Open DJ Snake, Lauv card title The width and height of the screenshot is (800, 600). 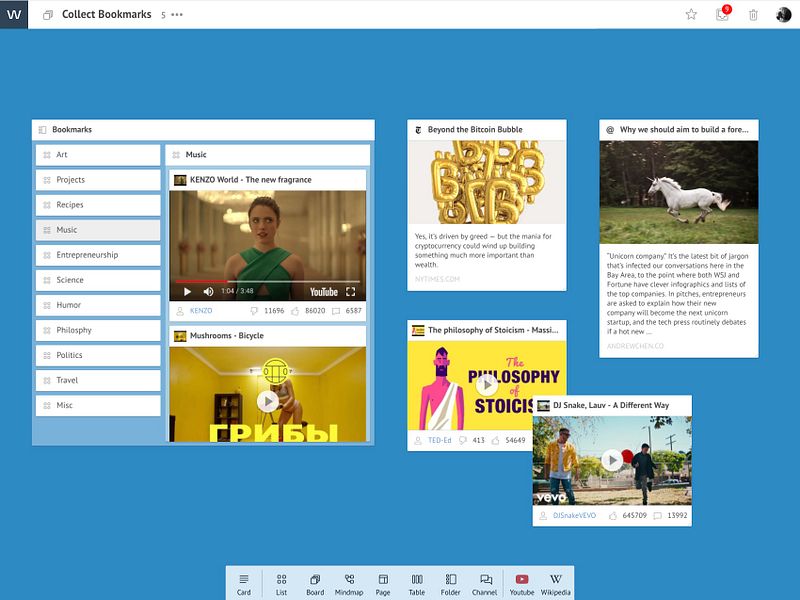coord(611,405)
